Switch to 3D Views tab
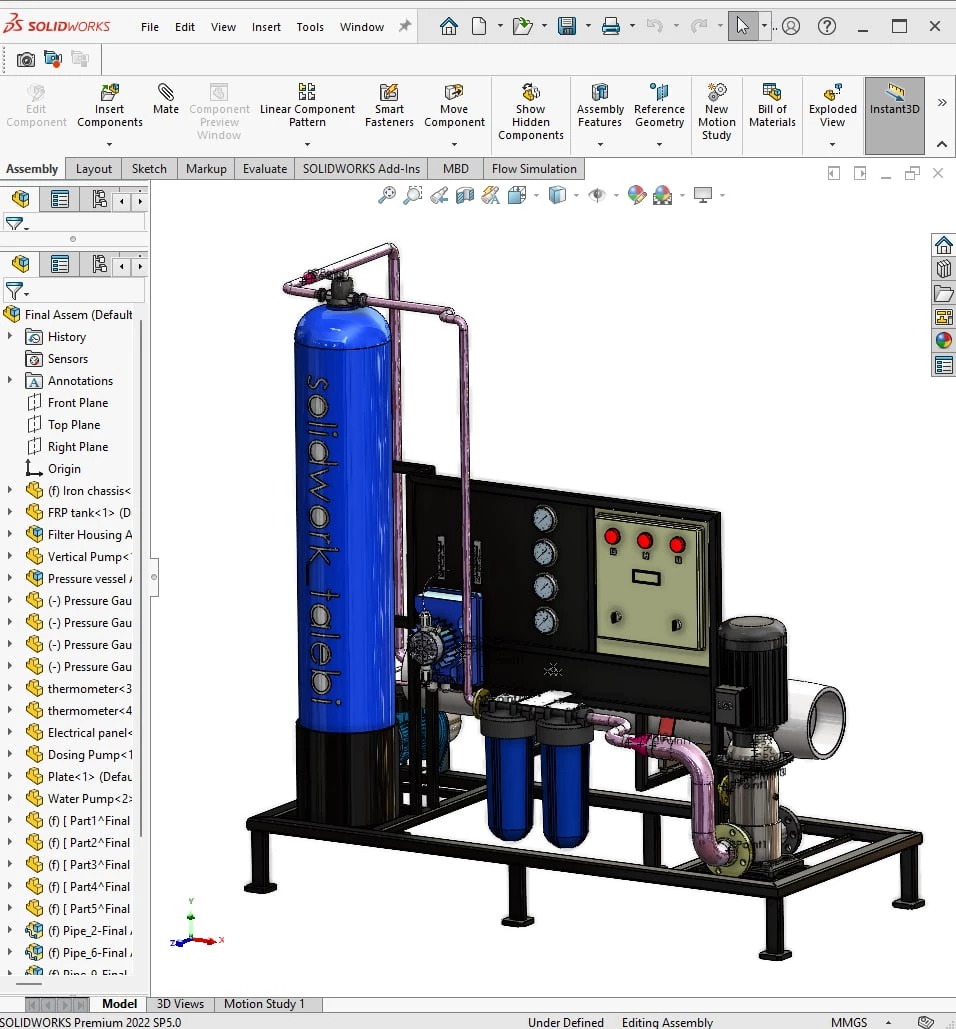Screen dimensions: 956x1029 (x=180, y=1004)
